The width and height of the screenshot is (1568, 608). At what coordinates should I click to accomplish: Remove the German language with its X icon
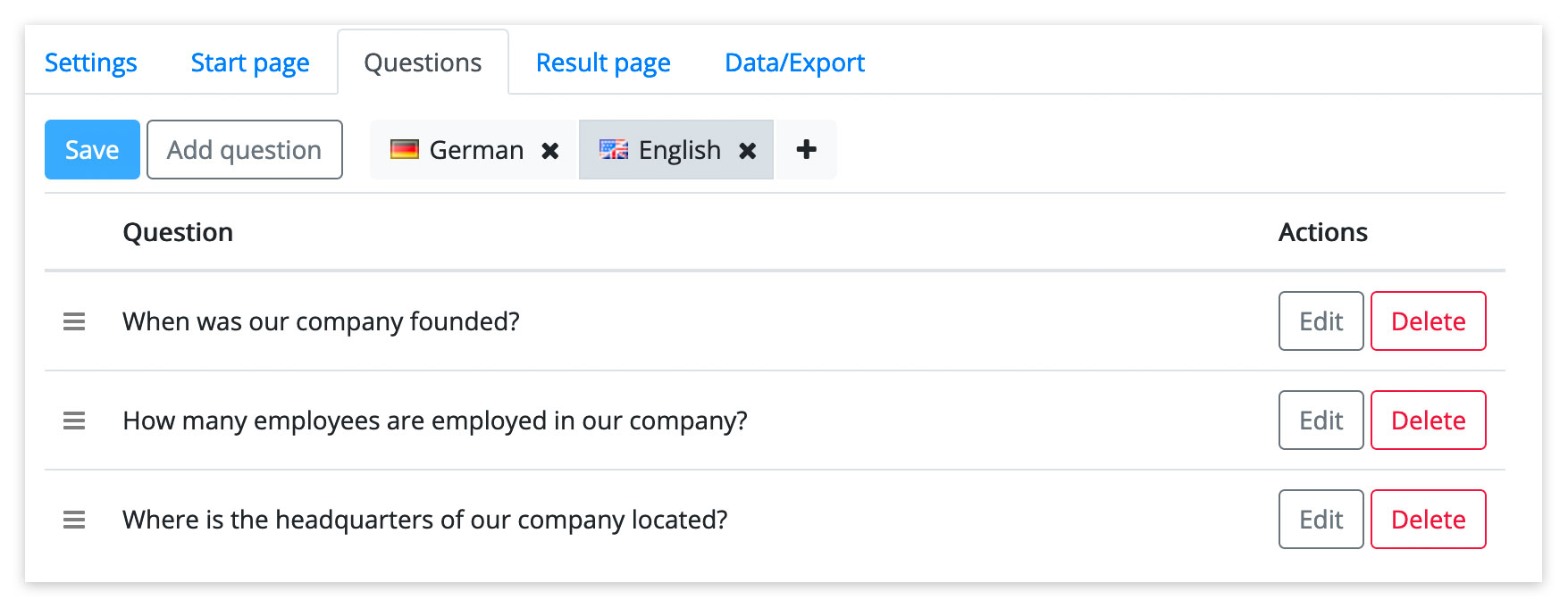pos(550,151)
